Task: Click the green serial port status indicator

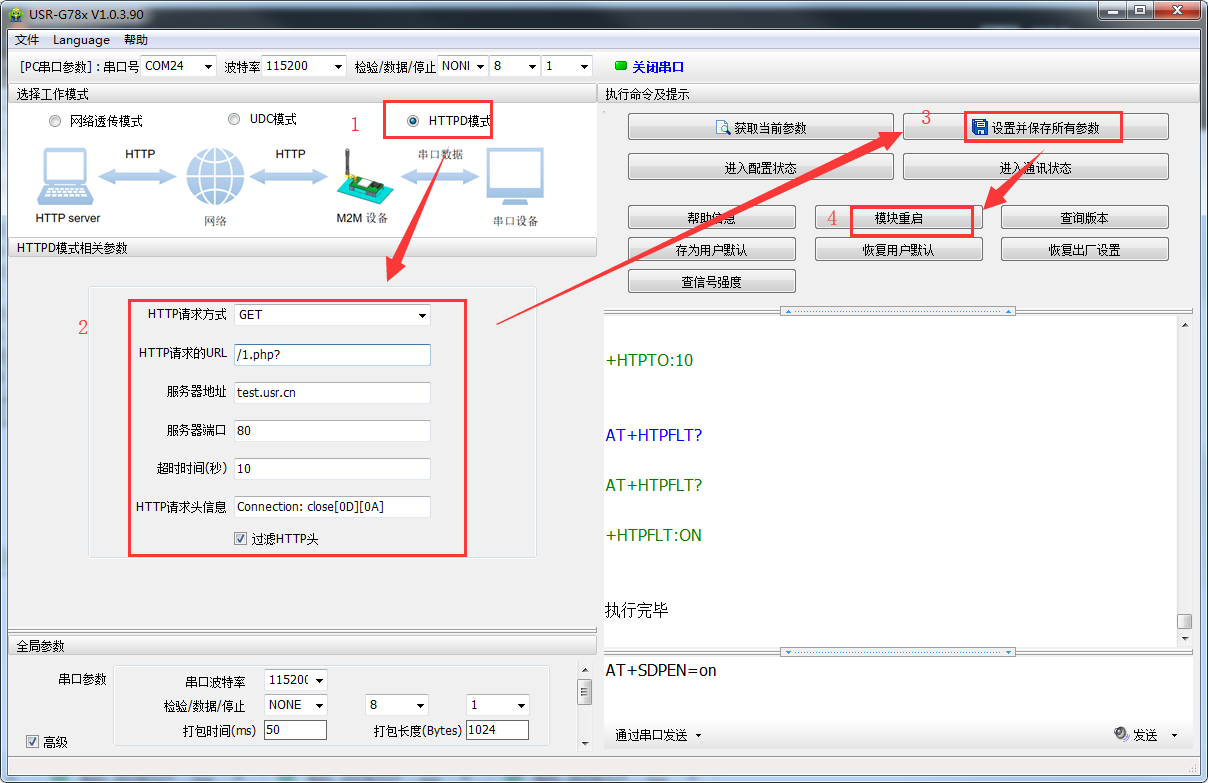Action: 620,67
